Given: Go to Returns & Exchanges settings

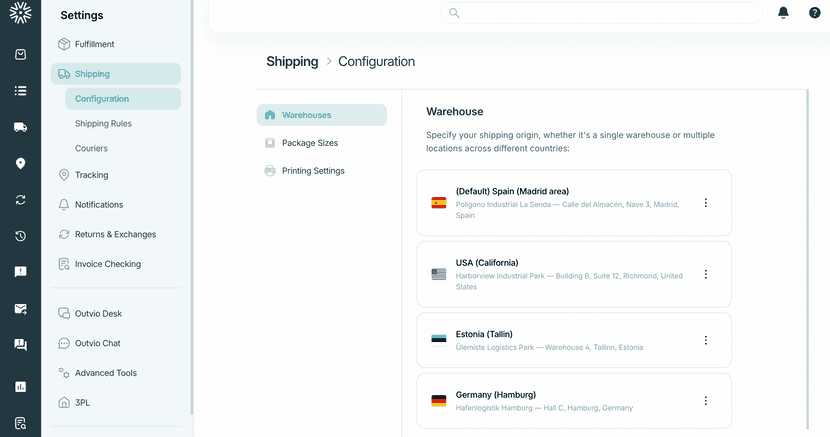Looking at the screenshot, I should click(115, 234).
